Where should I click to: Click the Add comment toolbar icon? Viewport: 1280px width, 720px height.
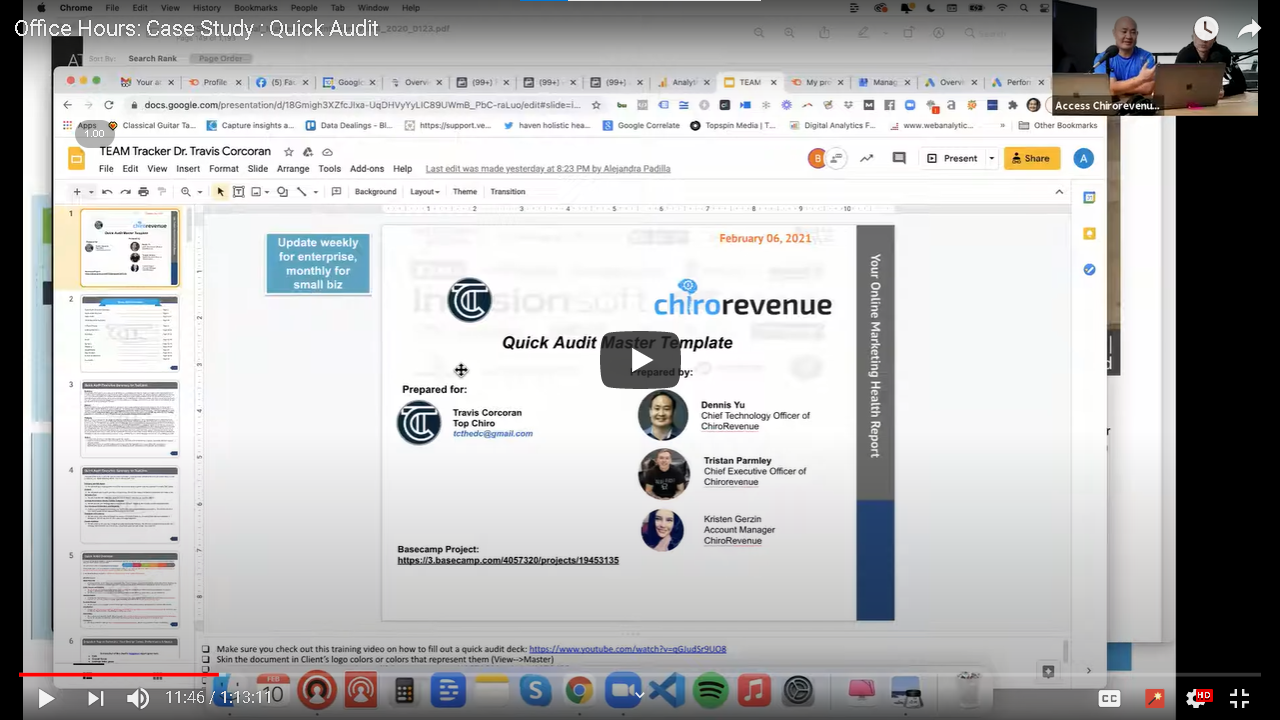coord(336,191)
